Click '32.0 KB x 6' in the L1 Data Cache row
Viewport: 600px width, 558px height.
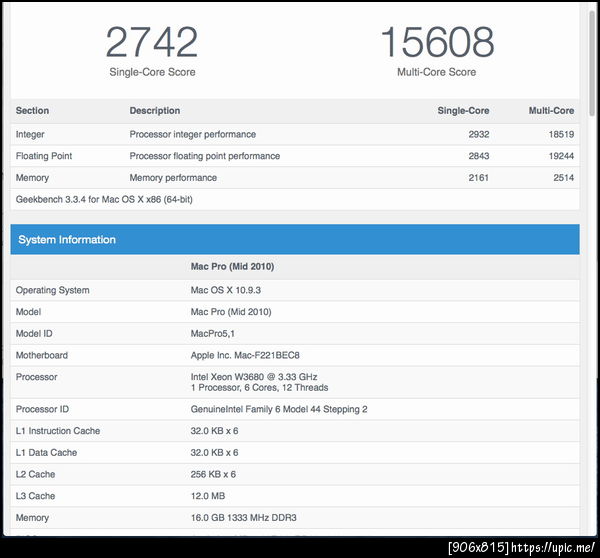click(x=214, y=452)
